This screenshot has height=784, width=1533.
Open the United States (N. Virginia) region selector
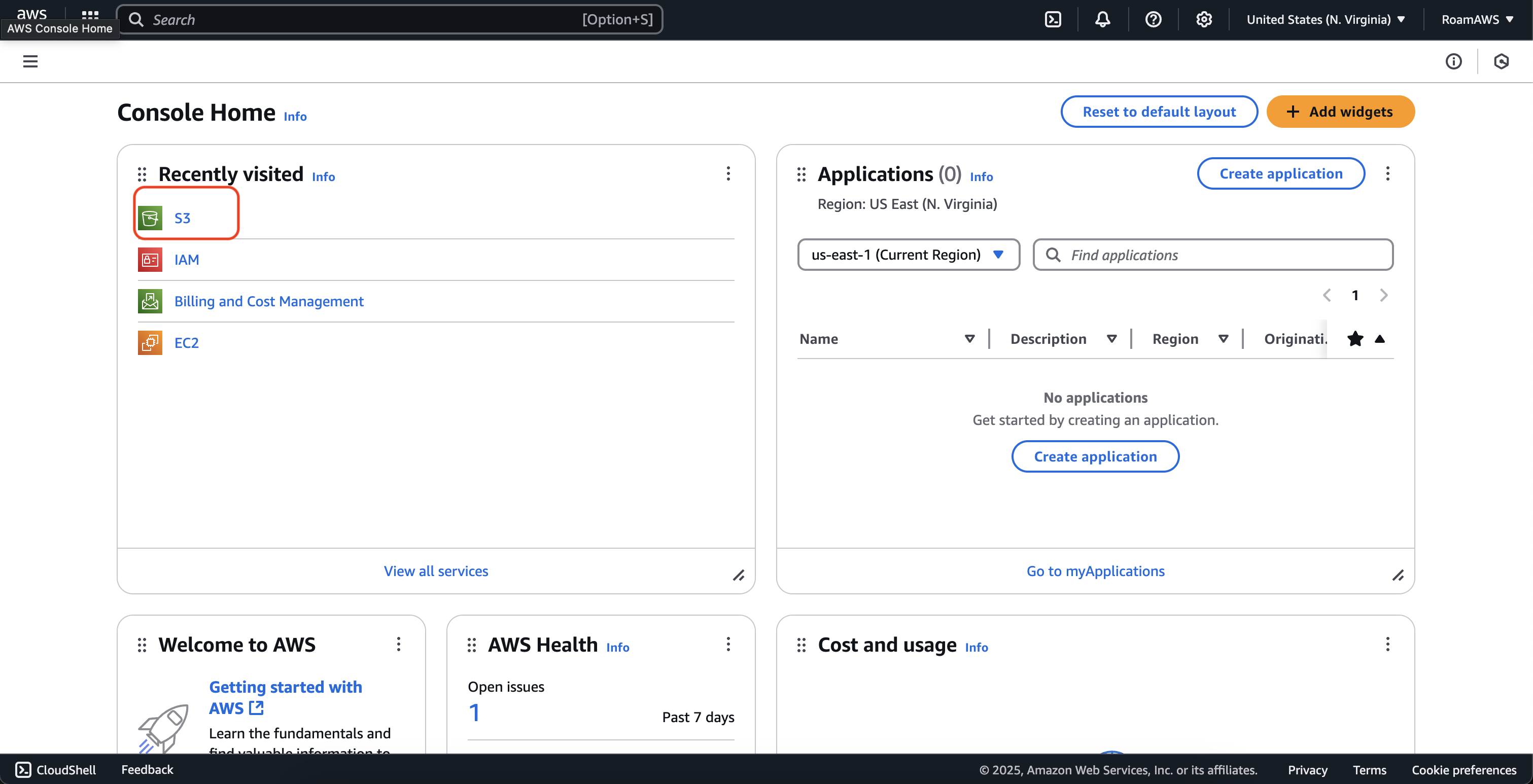pyautogui.click(x=1326, y=20)
